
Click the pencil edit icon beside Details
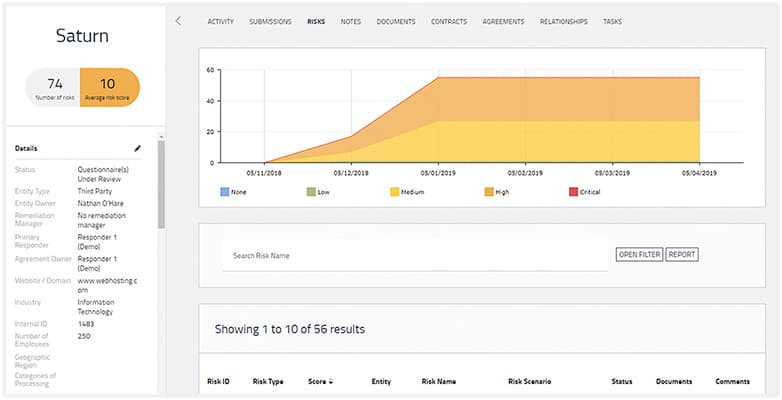click(x=138, y=148)
